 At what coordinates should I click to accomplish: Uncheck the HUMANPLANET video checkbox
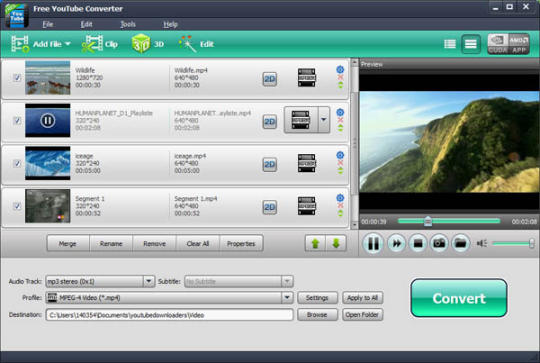[x=17, y=121]
